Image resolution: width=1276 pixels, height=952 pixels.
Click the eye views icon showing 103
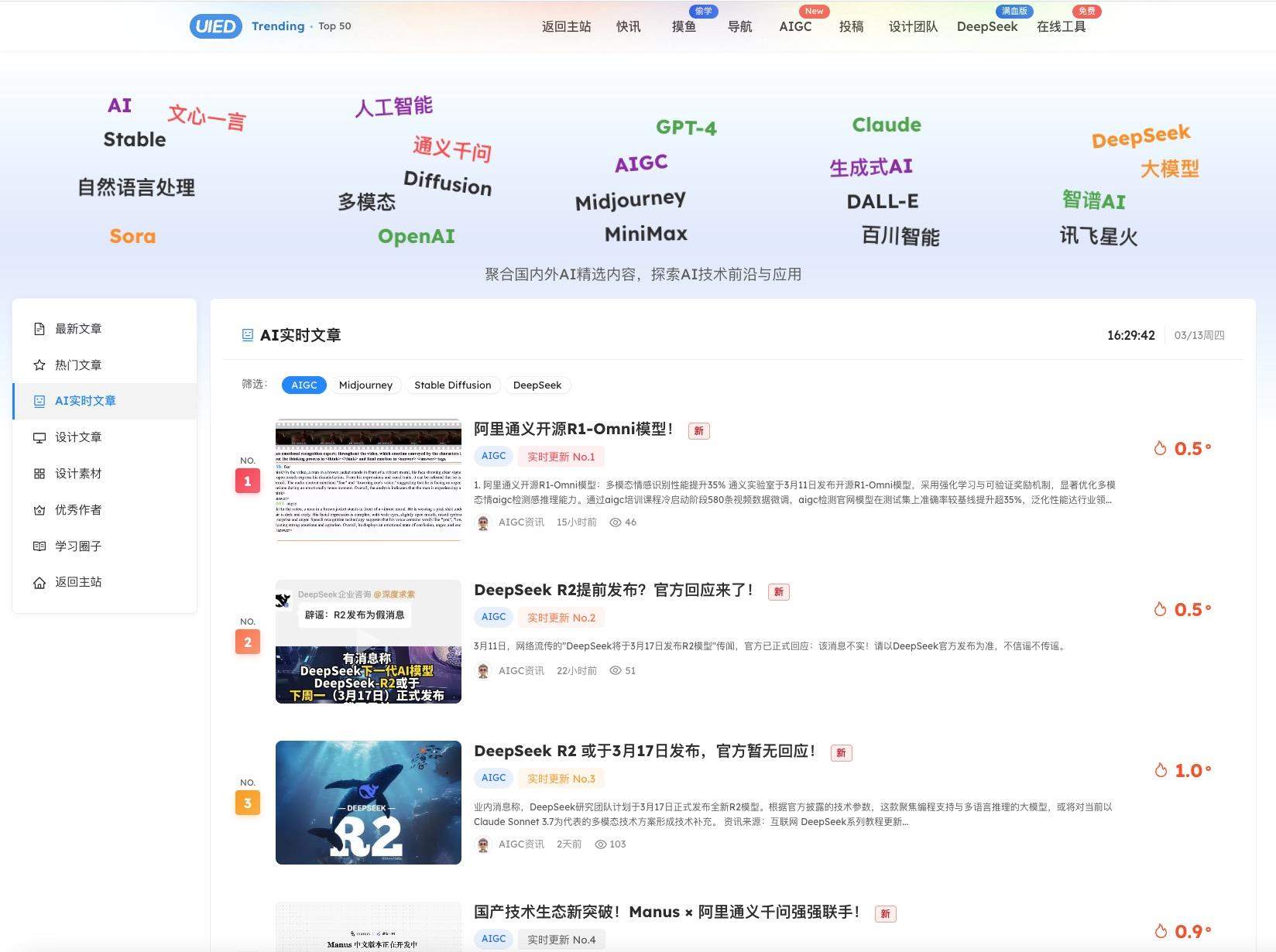click(600, 844)
